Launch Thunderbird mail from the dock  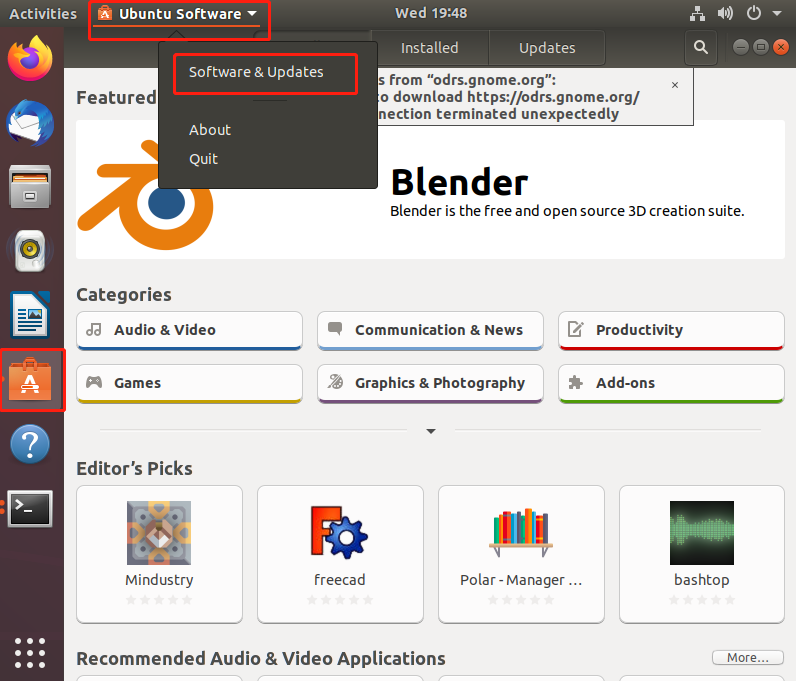[x=30, y=123]
